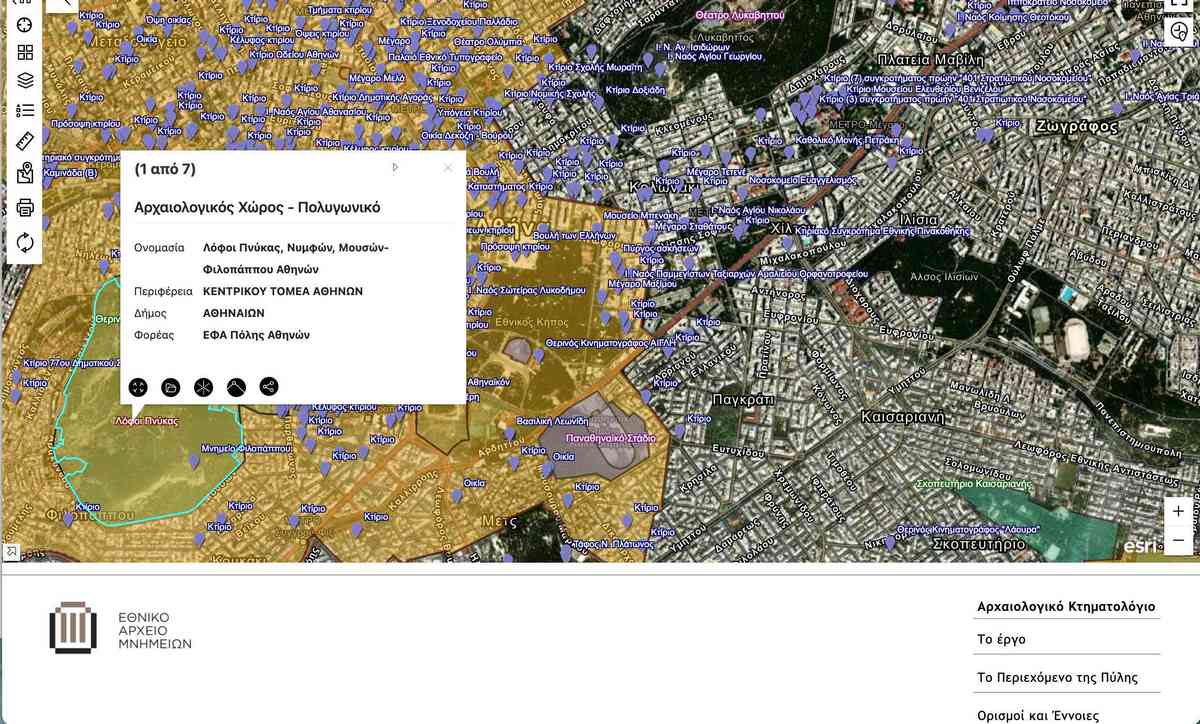
Task: Zoom to feature from popup
Action: pos(139,387)
